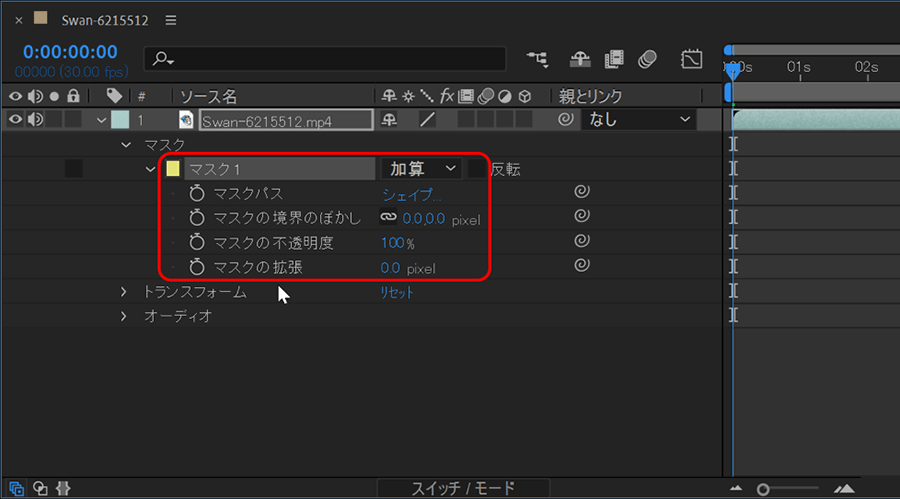Enable stopwatch for マスクの不透明度
Image resolution: width=900 pixels, height=499 pixels.
(x=197, y=242)
